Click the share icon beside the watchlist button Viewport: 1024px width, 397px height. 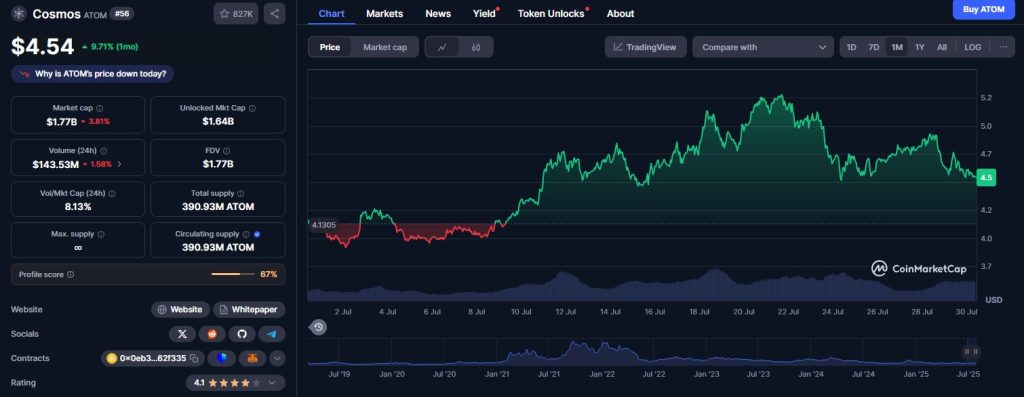[x=274, y=14]
